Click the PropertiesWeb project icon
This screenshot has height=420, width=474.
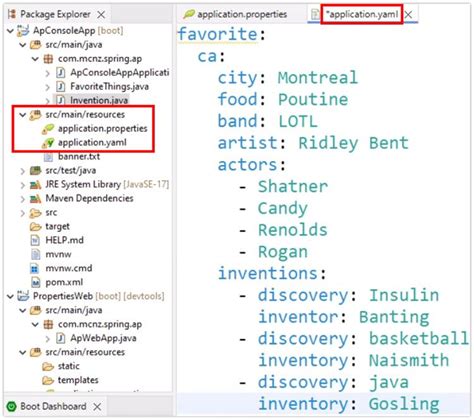click(23, 296)
